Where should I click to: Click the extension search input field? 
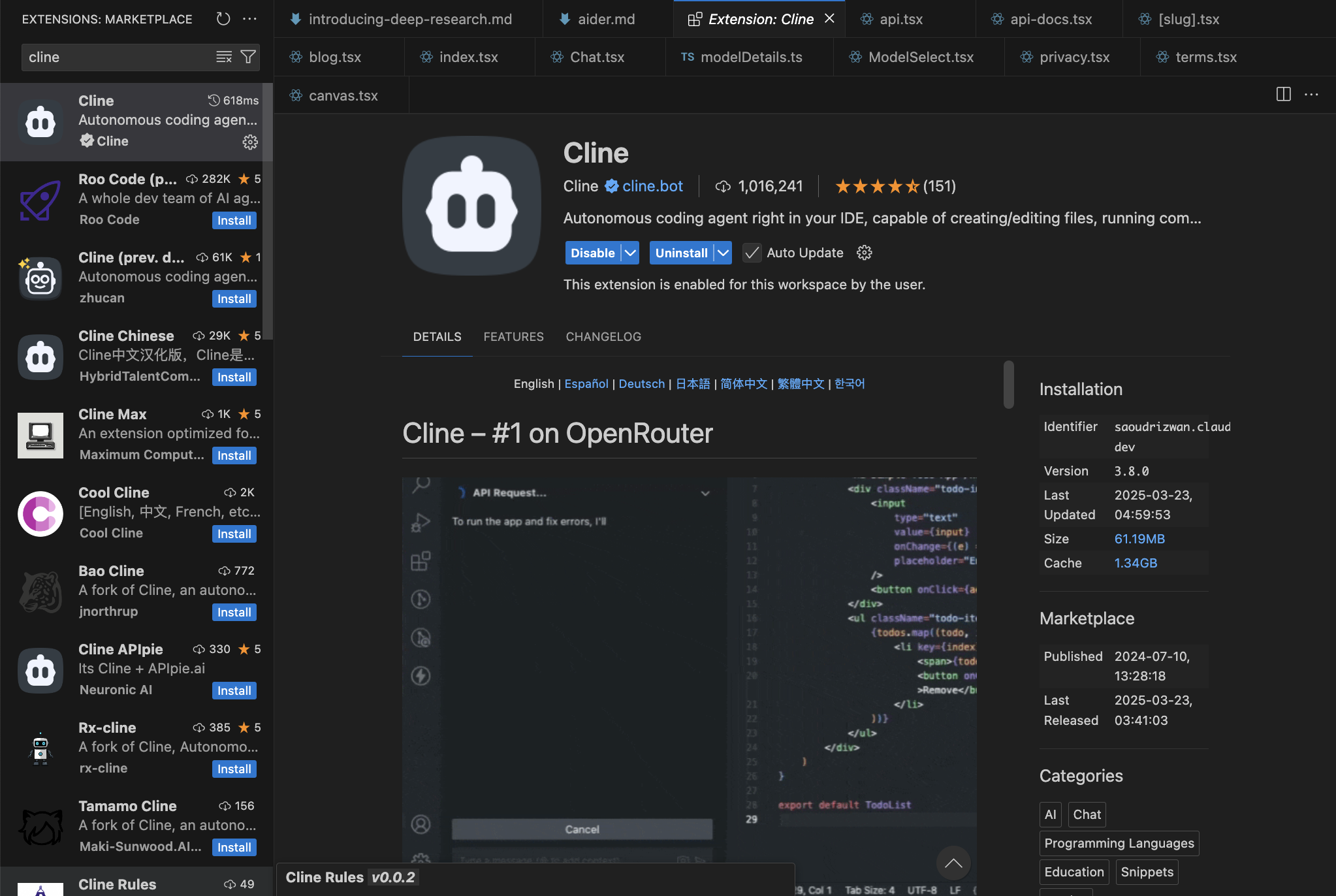click(x=118, y=57)
